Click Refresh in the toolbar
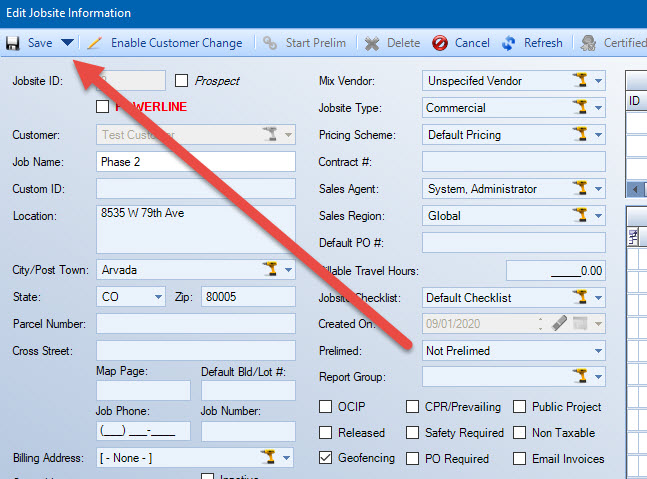The height and width of the screenshot is (479, 647). pos(543,43)
